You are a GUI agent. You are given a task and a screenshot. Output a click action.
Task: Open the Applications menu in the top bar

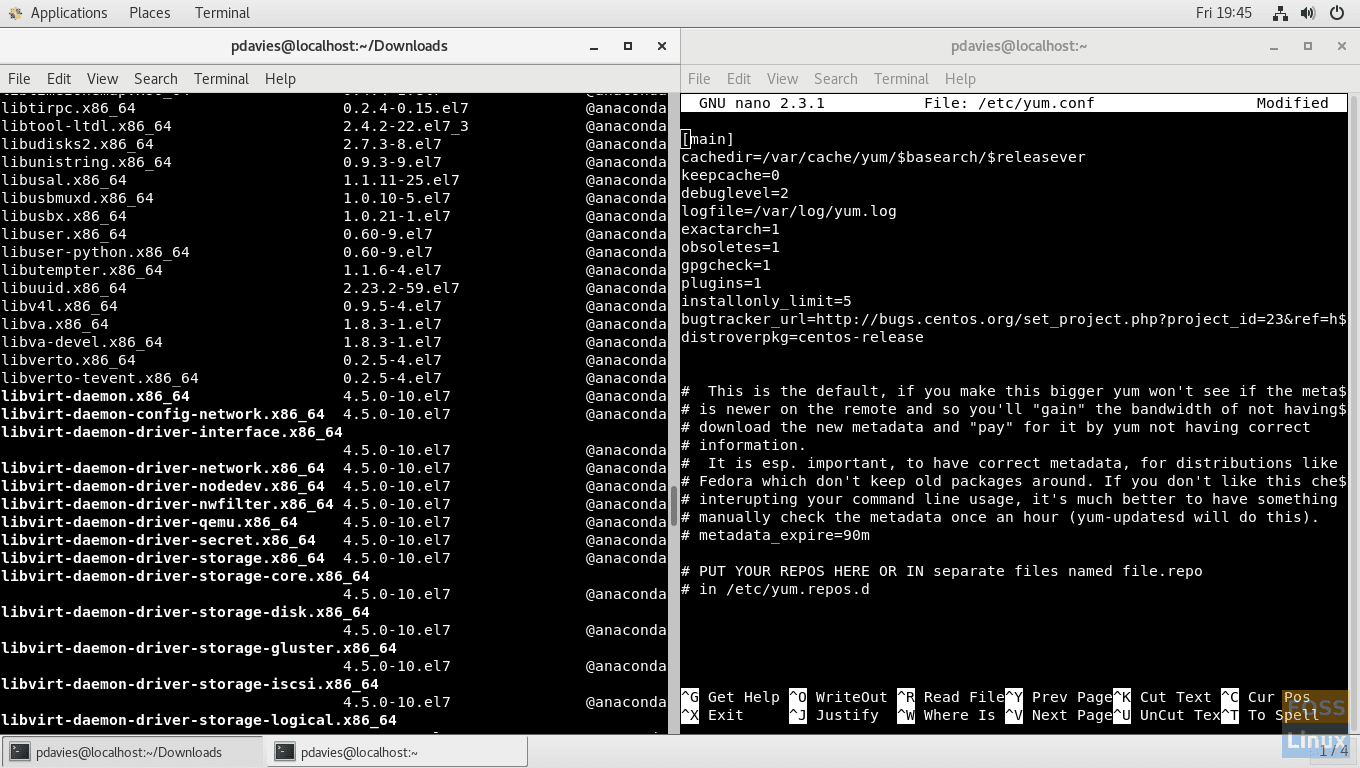click(58, 13)
